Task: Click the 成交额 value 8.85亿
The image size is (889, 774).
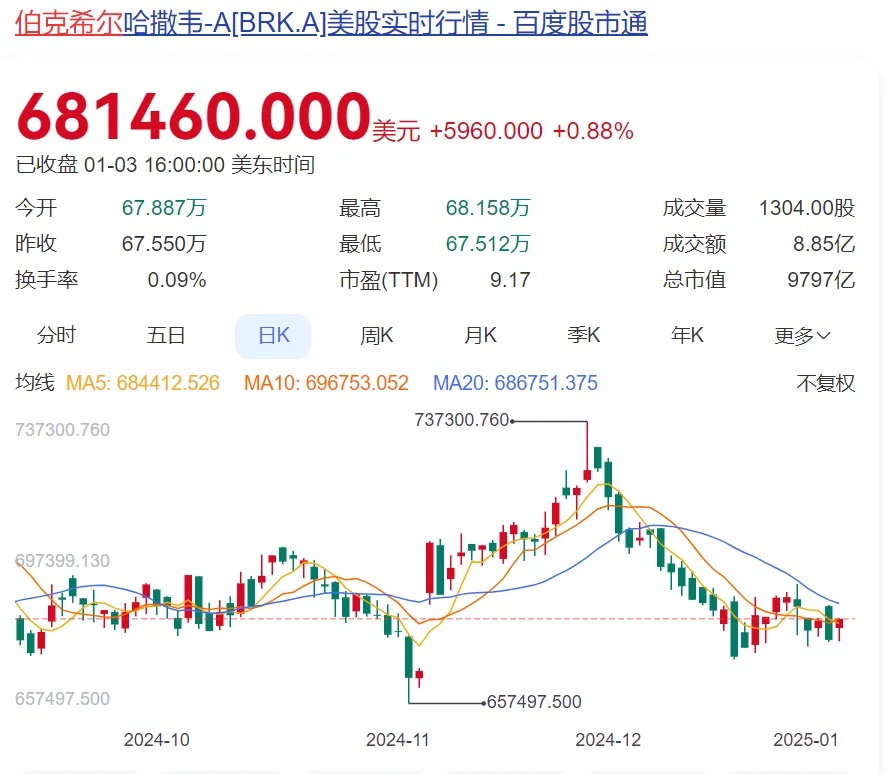Action: click(x=824, y=244)
